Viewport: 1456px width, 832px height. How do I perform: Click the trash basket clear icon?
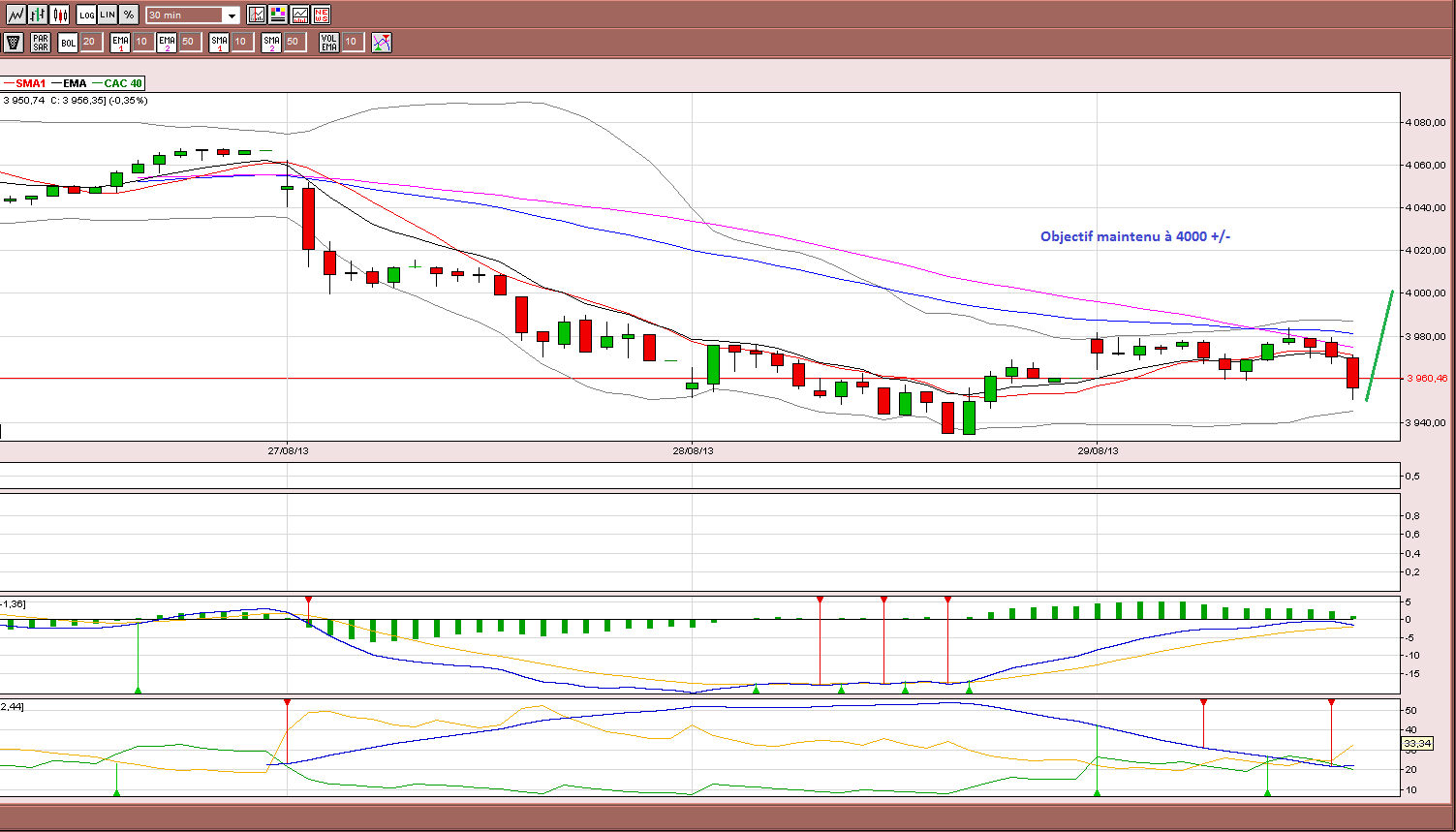pos(14,42)
